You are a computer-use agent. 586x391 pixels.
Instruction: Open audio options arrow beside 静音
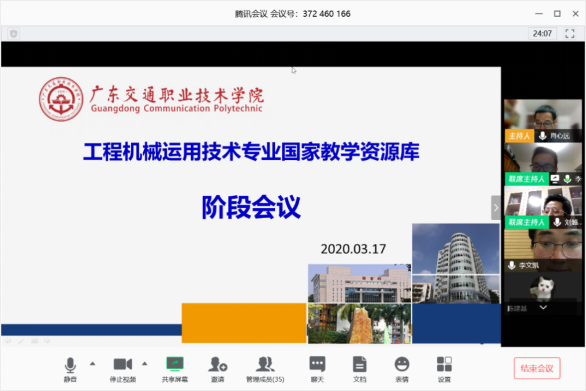(92, 364)
